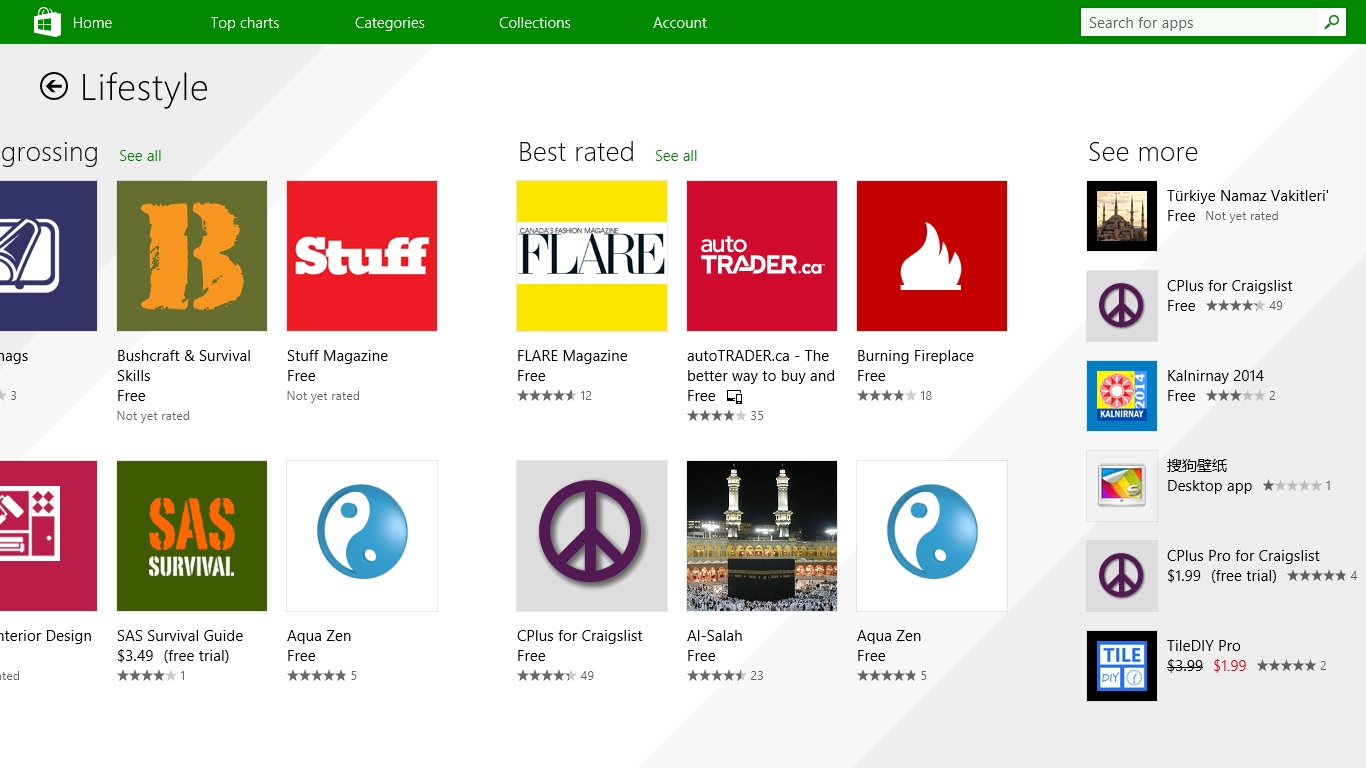Click 'Not yet rated' under Bushcraft & Survival Skills
This screenshot has height=768, width=1366.
click(x=153, y=416)
